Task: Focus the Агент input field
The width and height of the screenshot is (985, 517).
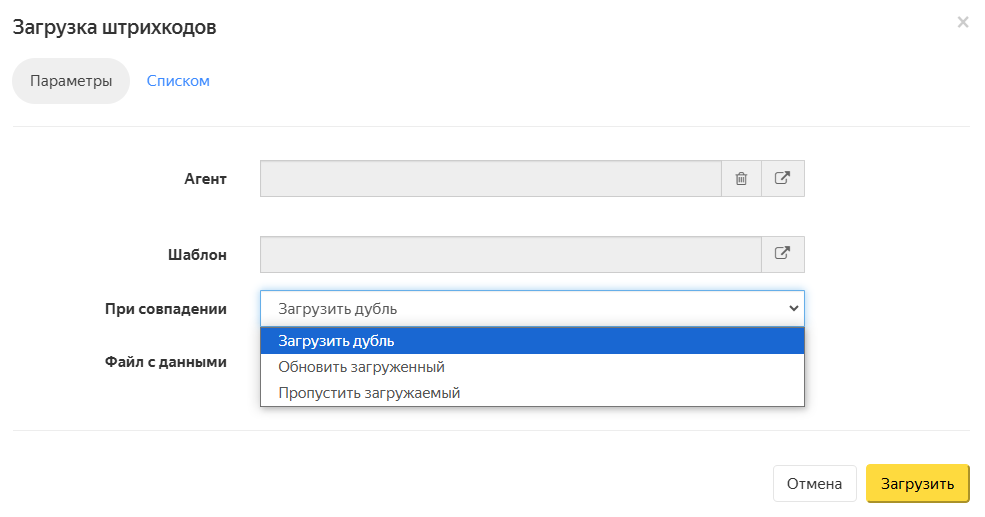Action: tap(490, 179)
